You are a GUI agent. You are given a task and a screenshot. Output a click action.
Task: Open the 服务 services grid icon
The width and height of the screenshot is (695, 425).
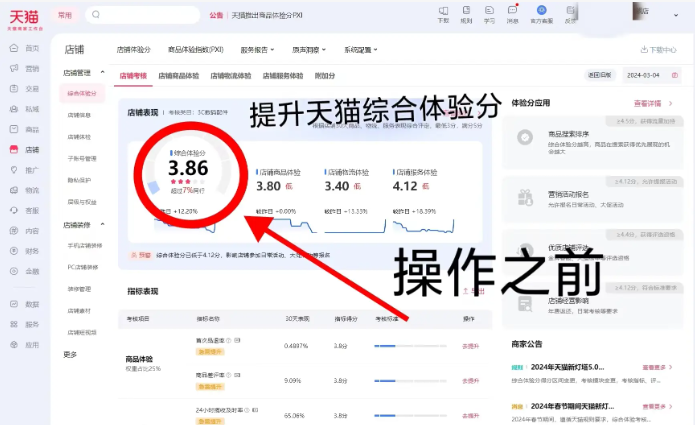pyautogui.click(x=14, y=324)
